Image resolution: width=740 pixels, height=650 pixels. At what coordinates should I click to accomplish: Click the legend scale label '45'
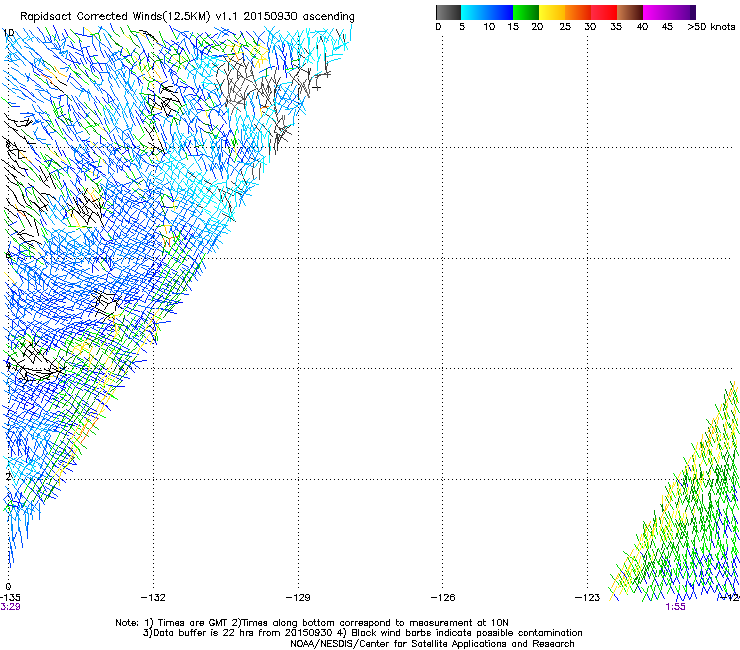667,27
